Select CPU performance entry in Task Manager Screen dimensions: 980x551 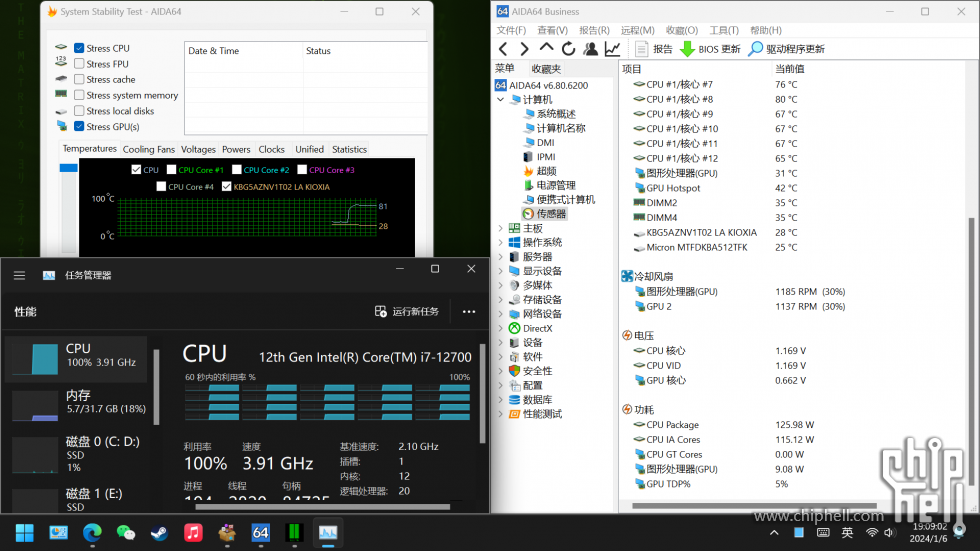pos(76,359)
